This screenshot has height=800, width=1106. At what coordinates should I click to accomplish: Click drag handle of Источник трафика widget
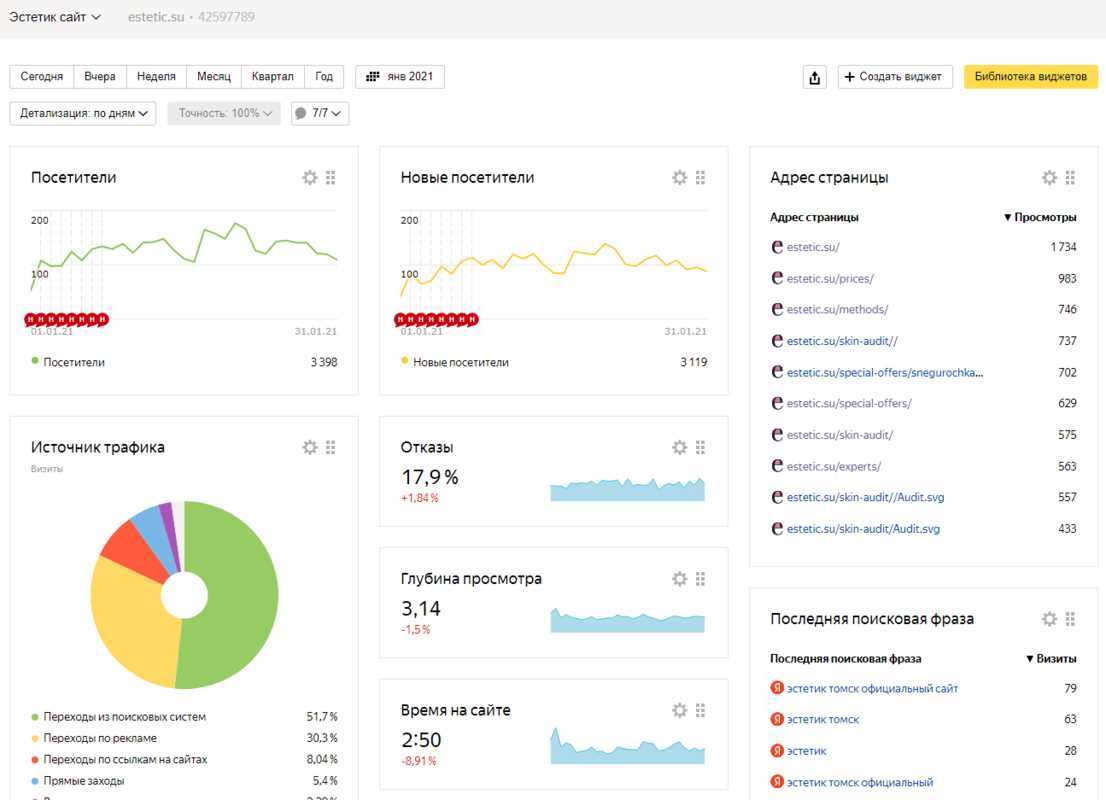pyautogui.click(x=331, y=447)
